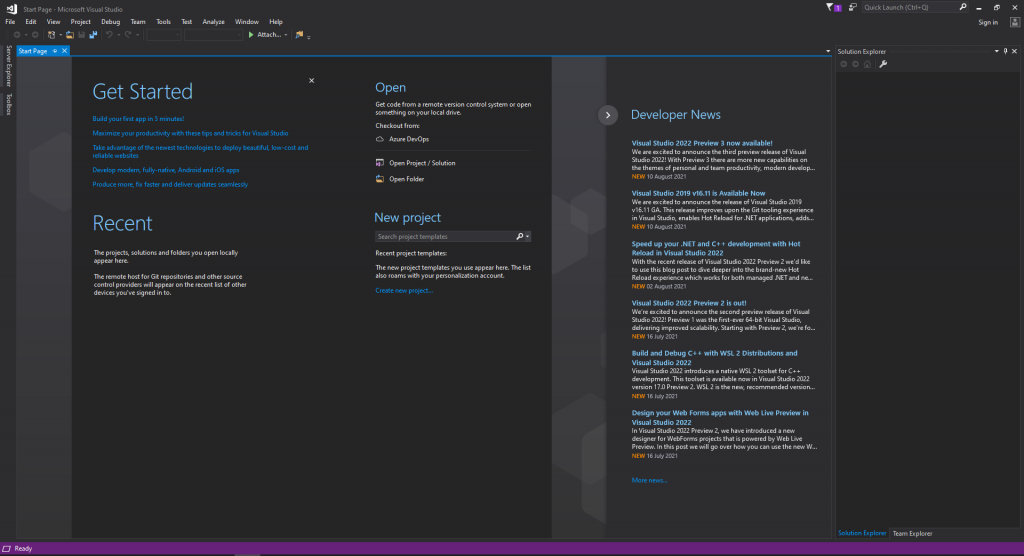
Task: Open the Toolbox side tab
Action: click(x=8, y=105)
